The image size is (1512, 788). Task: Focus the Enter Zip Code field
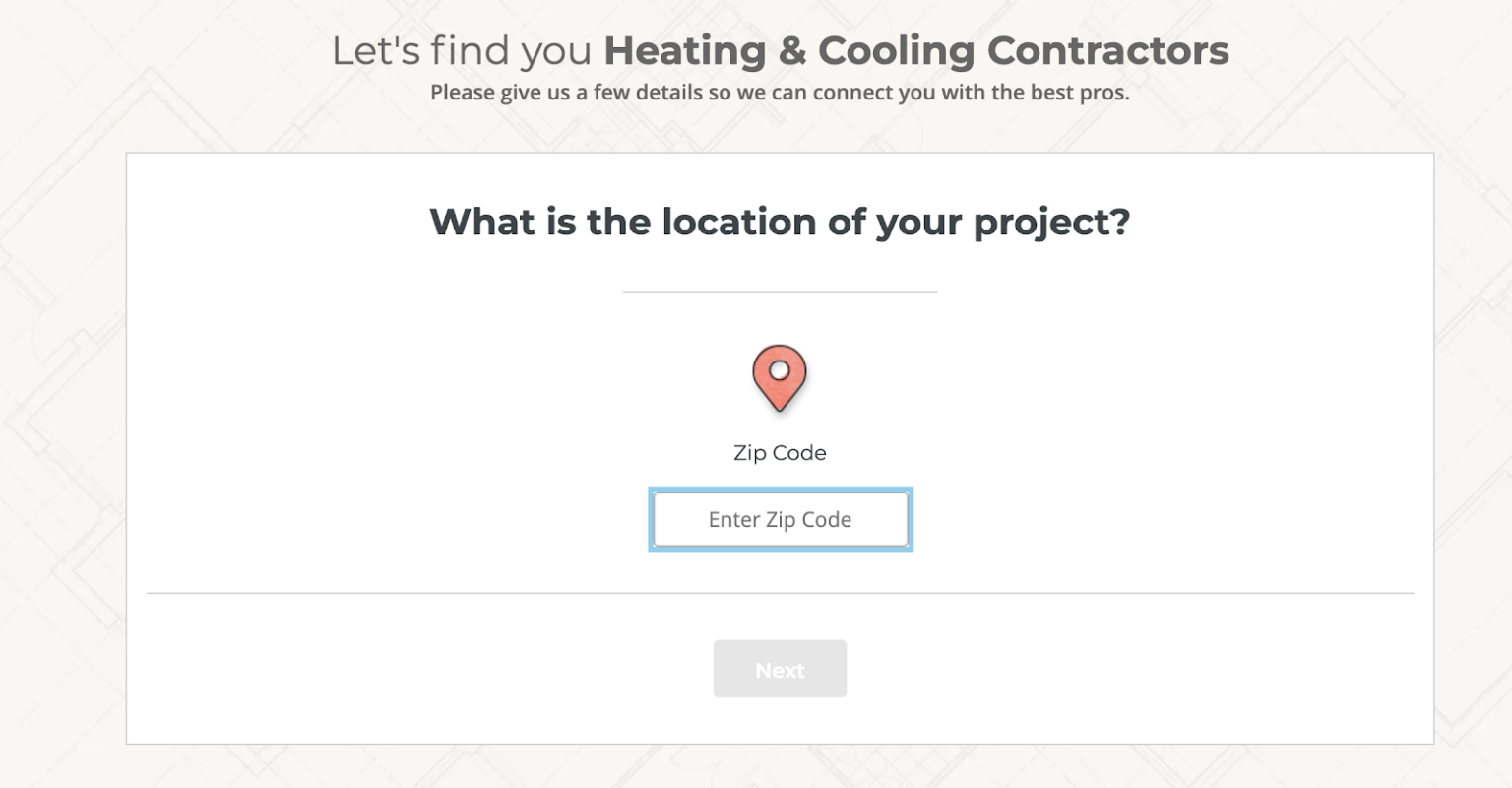pyautogui.click(x=780, y=519)
